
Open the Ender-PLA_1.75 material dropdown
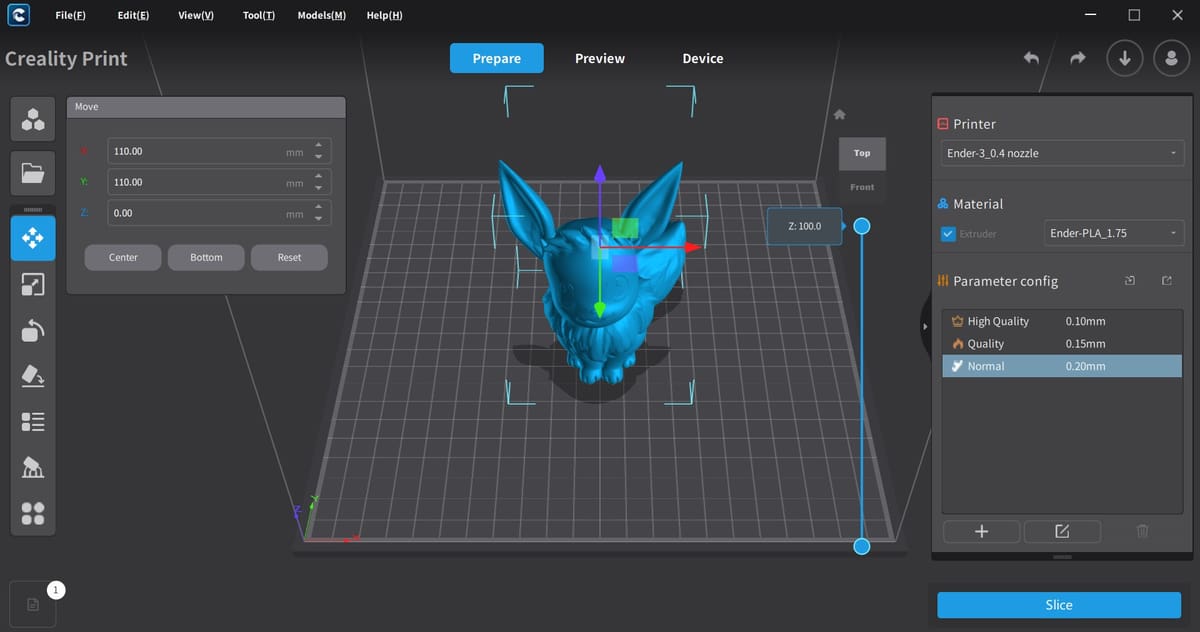[1114, 233]
